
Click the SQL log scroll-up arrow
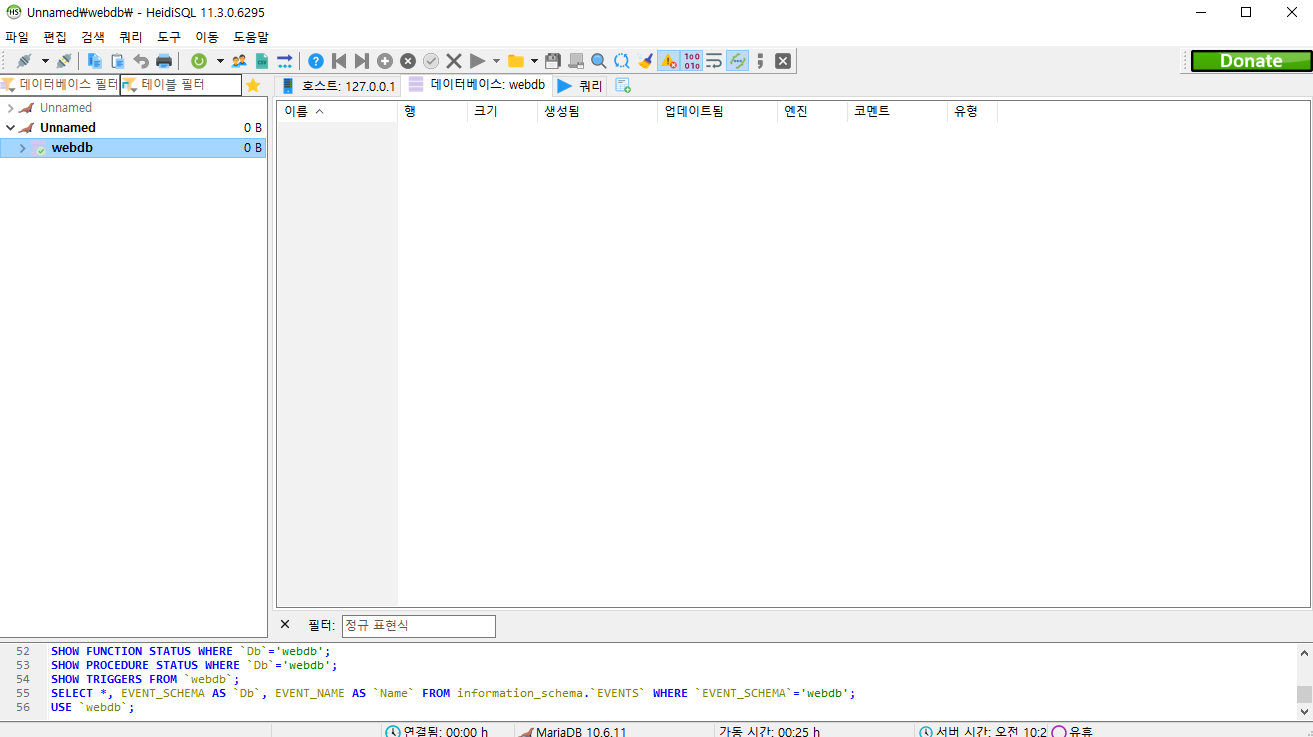pos(1304,652)
